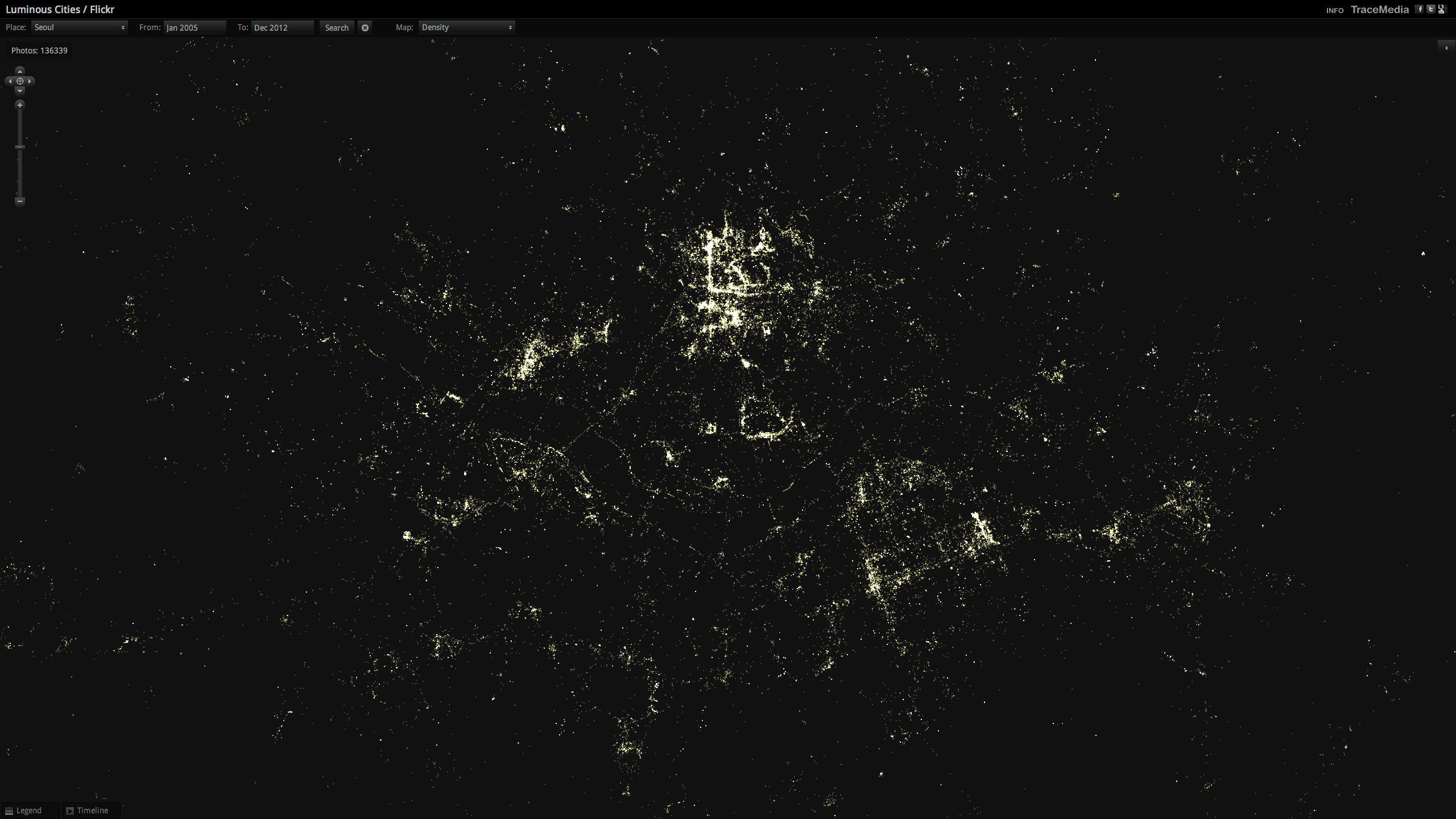Share on Twitter icon
This screenshot has height=819, width=1456.
tap(1431, 9)
